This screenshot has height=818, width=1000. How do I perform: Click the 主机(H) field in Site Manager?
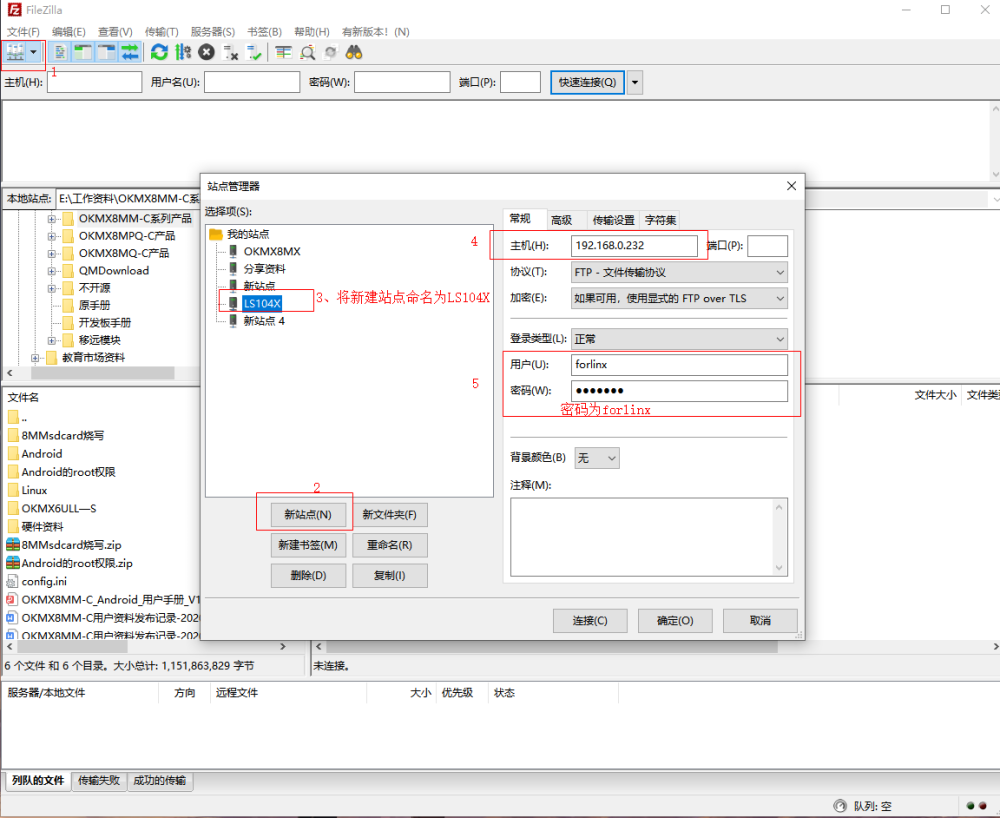(x=634, y=245)
